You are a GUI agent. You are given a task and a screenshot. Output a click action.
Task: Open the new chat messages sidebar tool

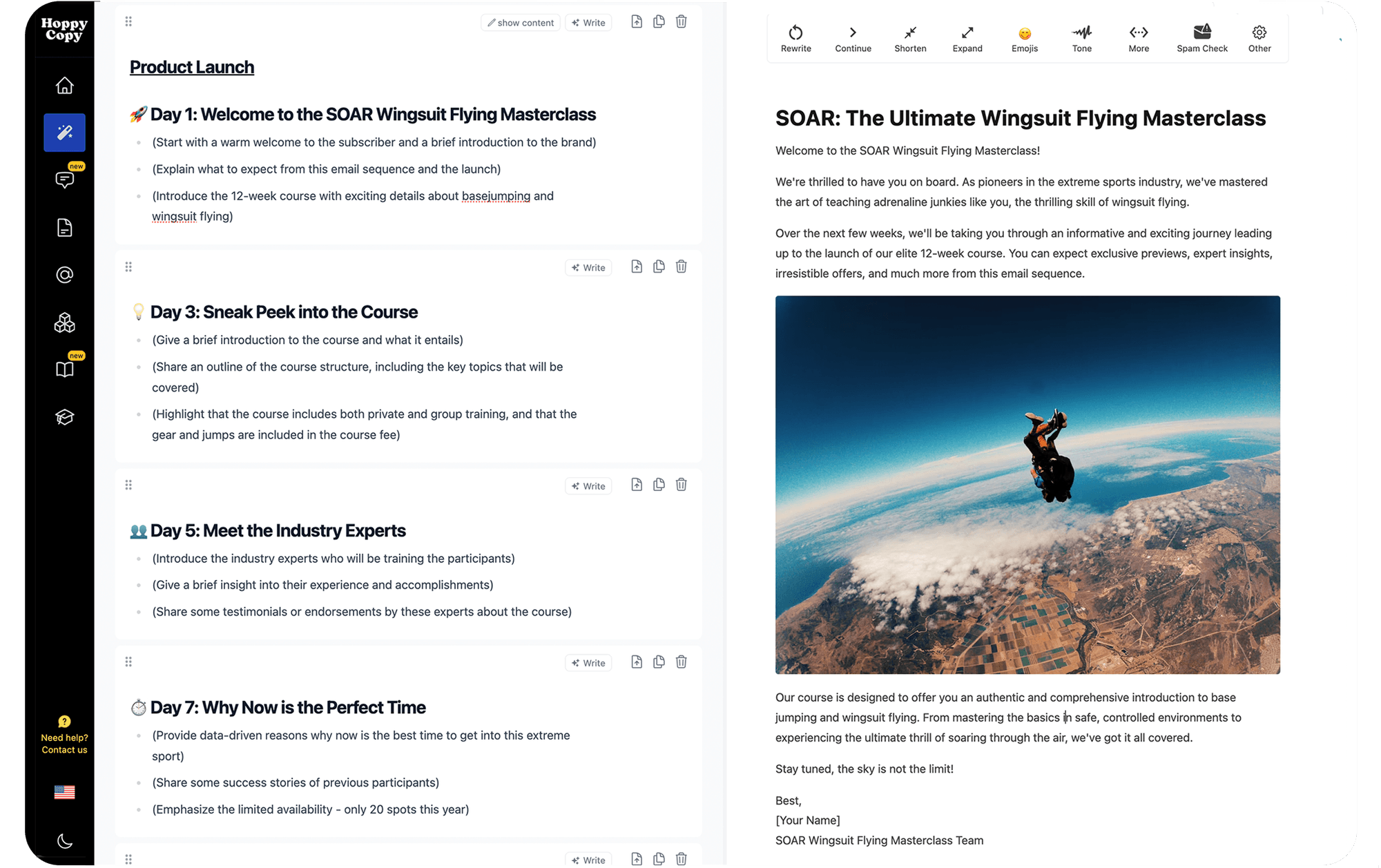click(64, 180)
